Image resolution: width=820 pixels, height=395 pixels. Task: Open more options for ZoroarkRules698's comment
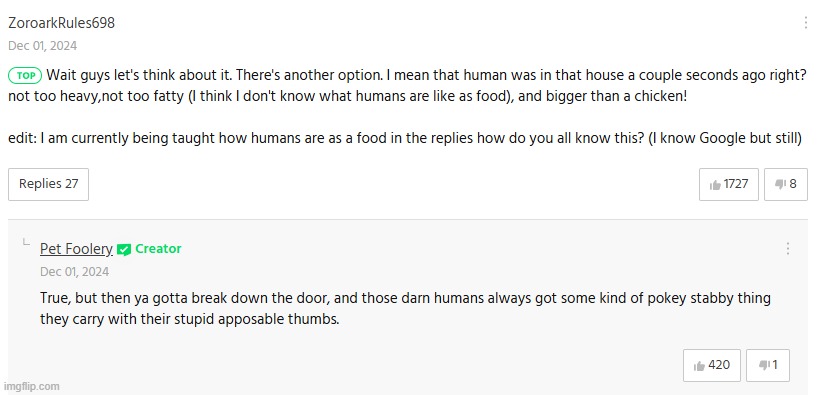coord(806,22)
